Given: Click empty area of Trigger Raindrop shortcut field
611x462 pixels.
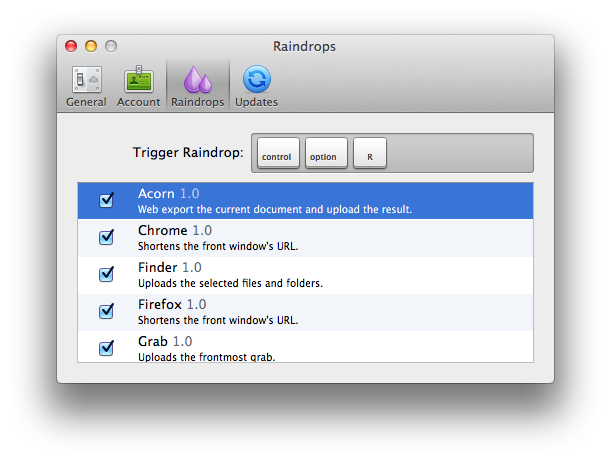Looking at the screenshot, I should coord(460,153).
